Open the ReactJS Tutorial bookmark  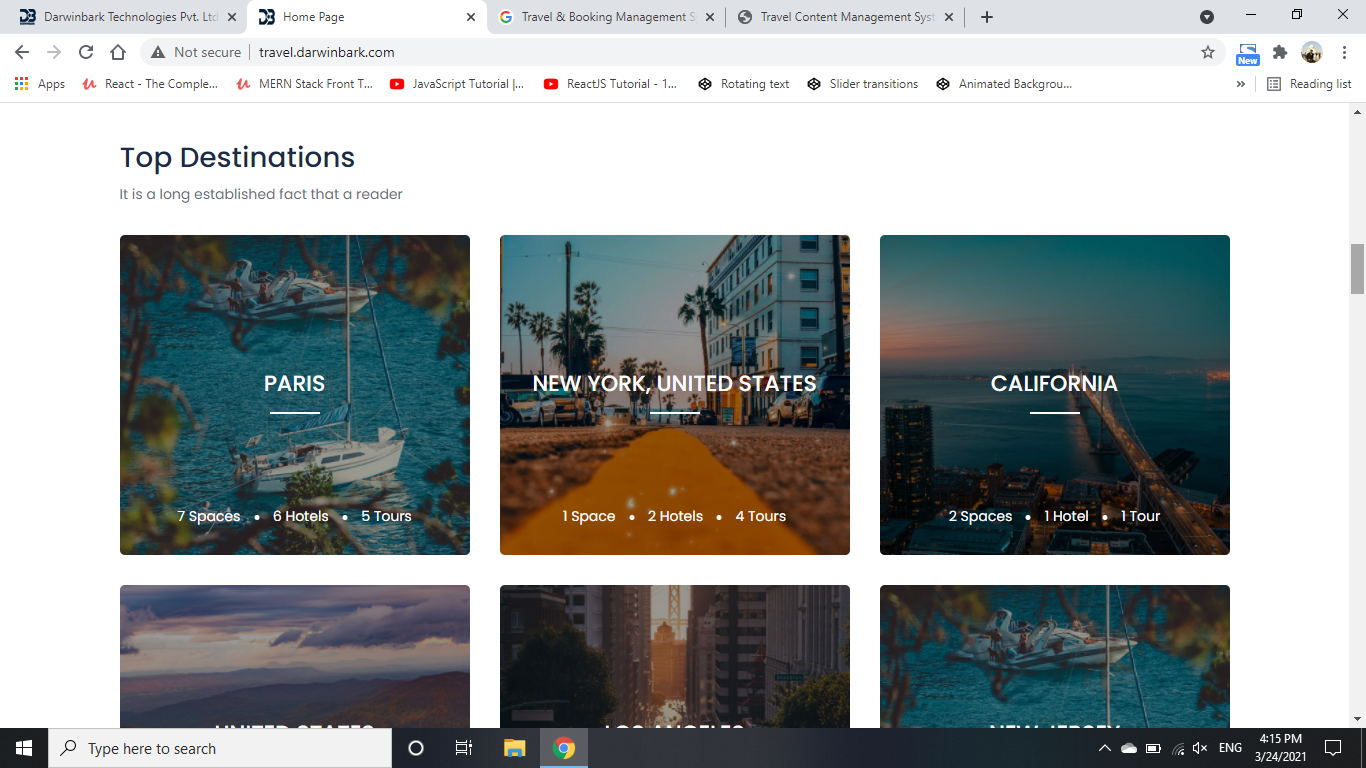point(610,84)
